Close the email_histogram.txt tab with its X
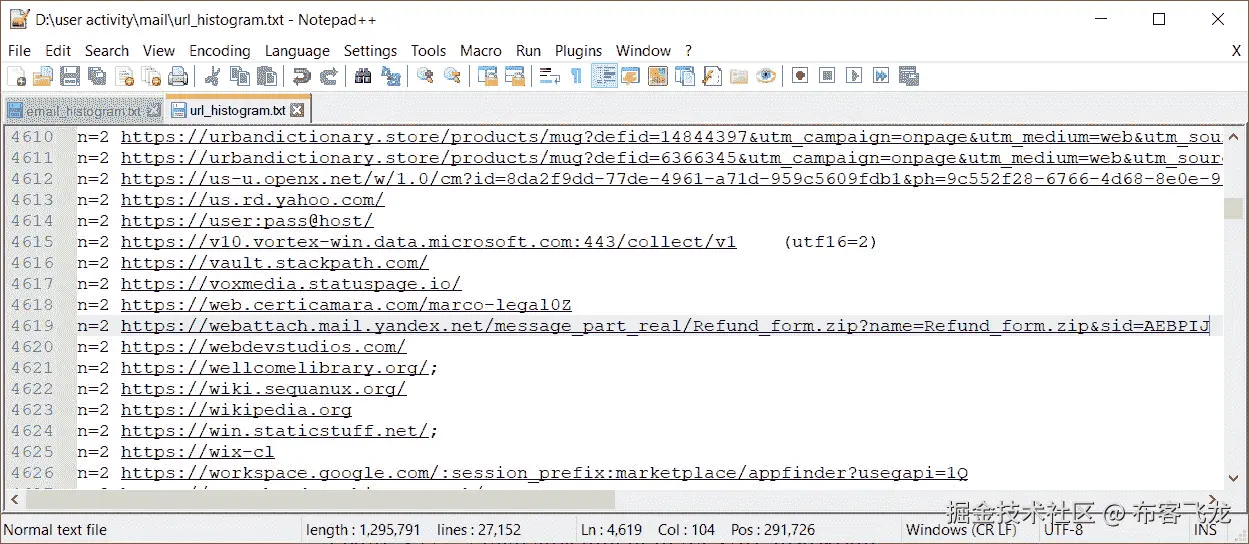Image resolution: width=1249 pixels, height=544 pixels. (x=154, y=111)
